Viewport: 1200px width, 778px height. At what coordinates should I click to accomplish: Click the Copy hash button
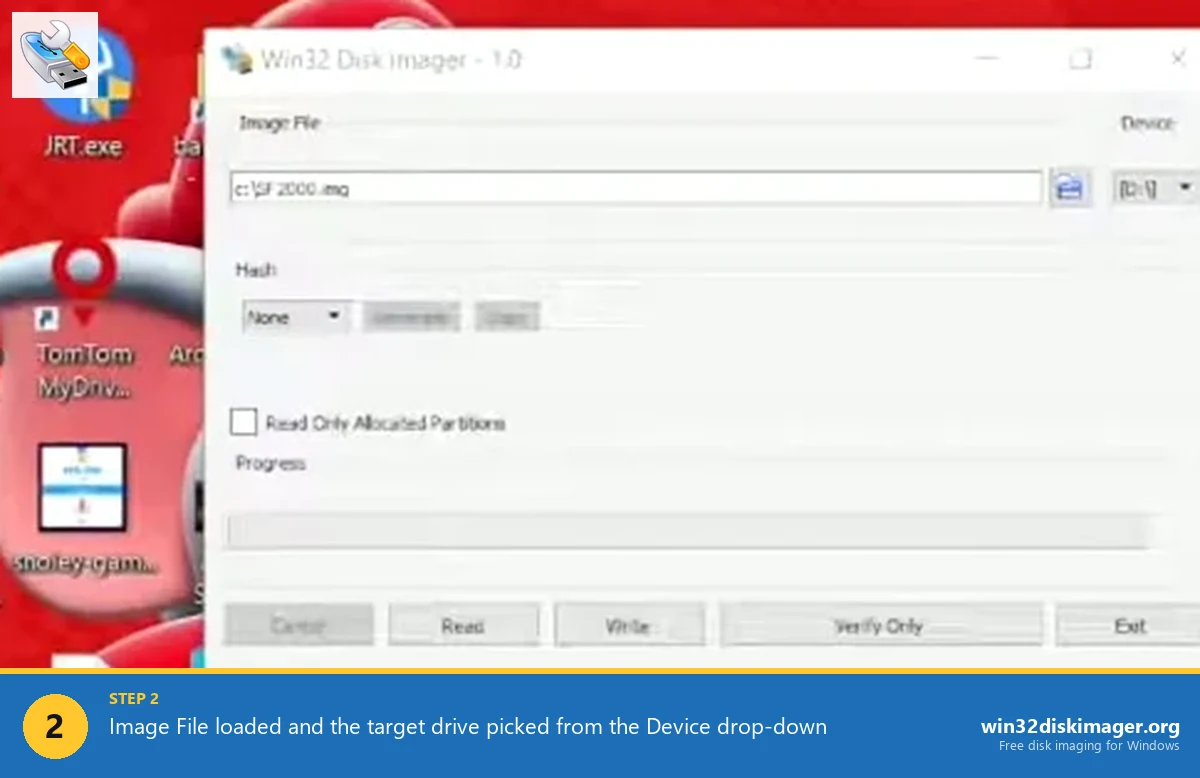pos(507,316)
